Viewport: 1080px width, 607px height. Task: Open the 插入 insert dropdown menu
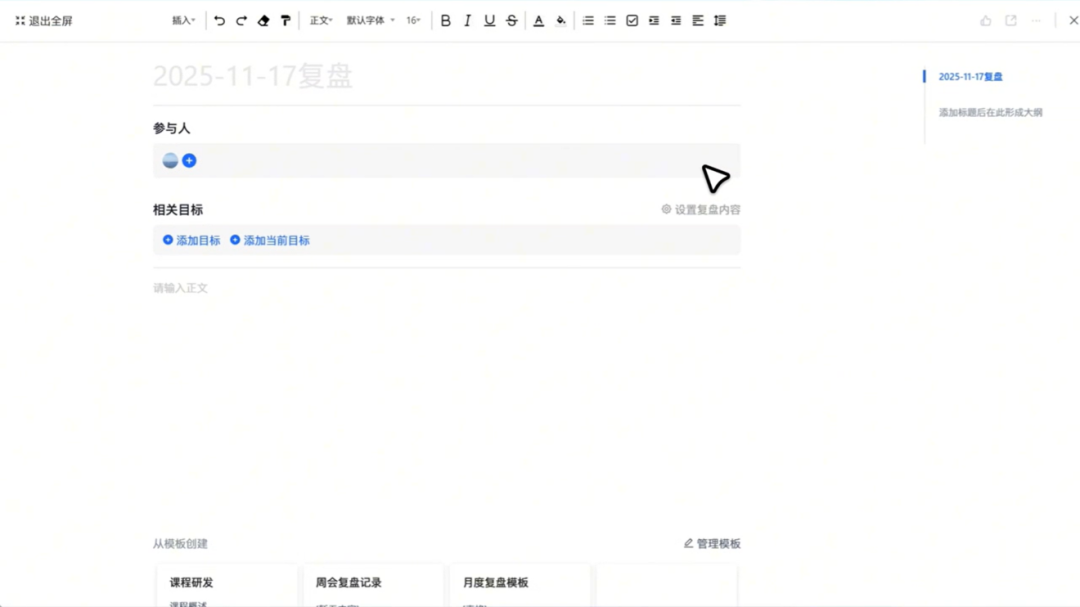point(183,21)
